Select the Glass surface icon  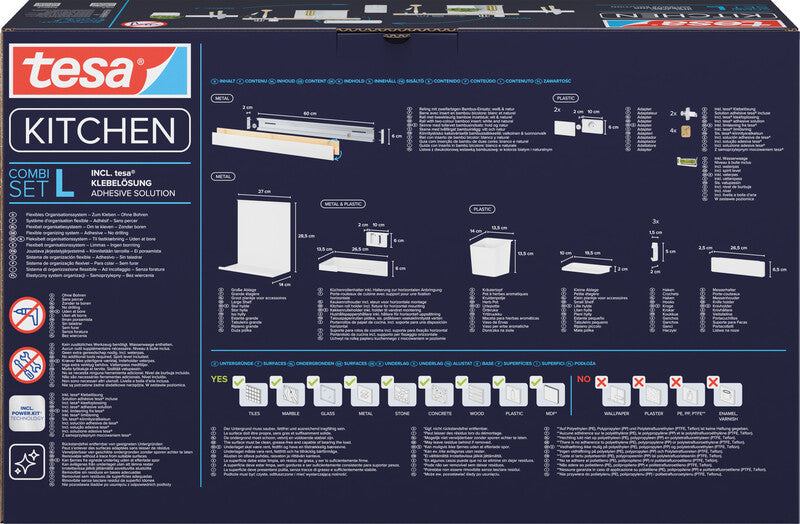[328, 395]
